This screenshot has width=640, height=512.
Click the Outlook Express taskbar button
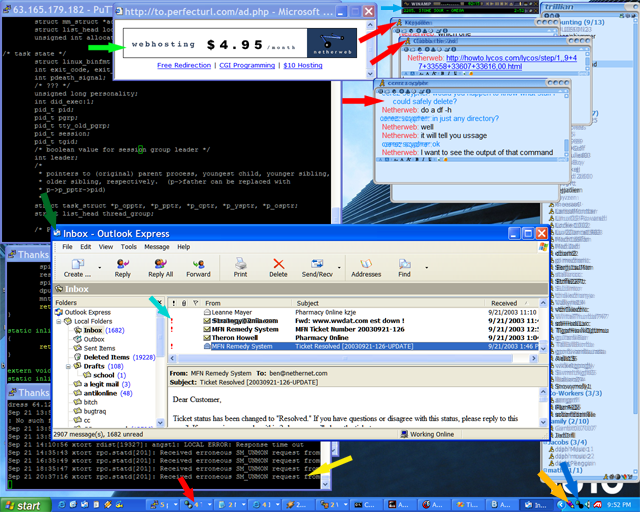tap(536, 505)
